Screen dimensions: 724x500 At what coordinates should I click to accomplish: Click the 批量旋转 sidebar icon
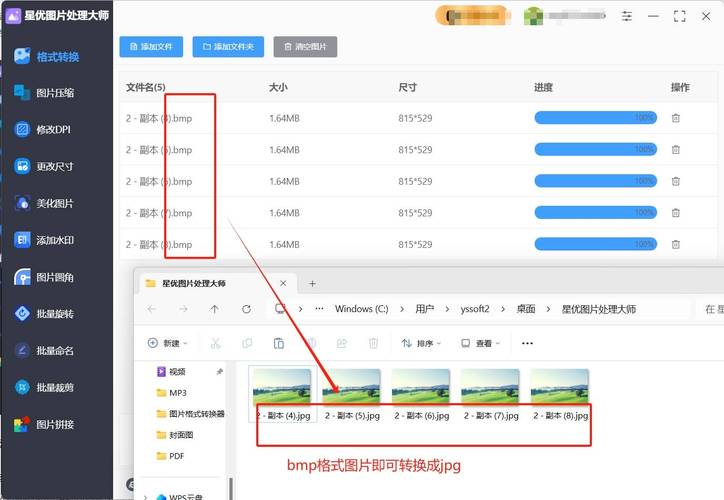22,313
